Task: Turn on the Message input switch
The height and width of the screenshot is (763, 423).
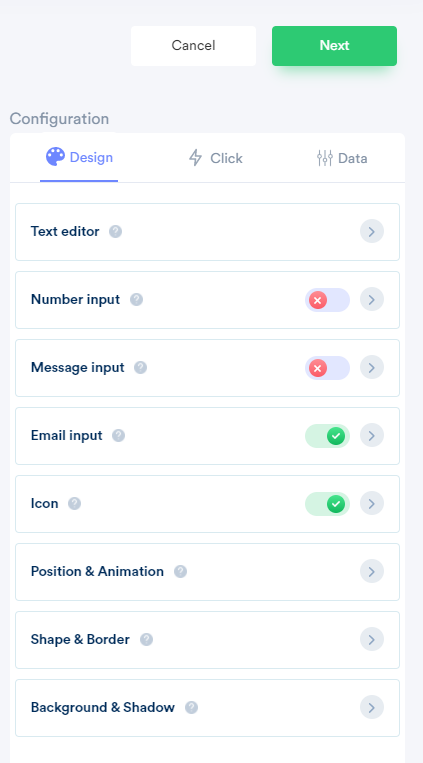Action: click(x=327, y=368)
